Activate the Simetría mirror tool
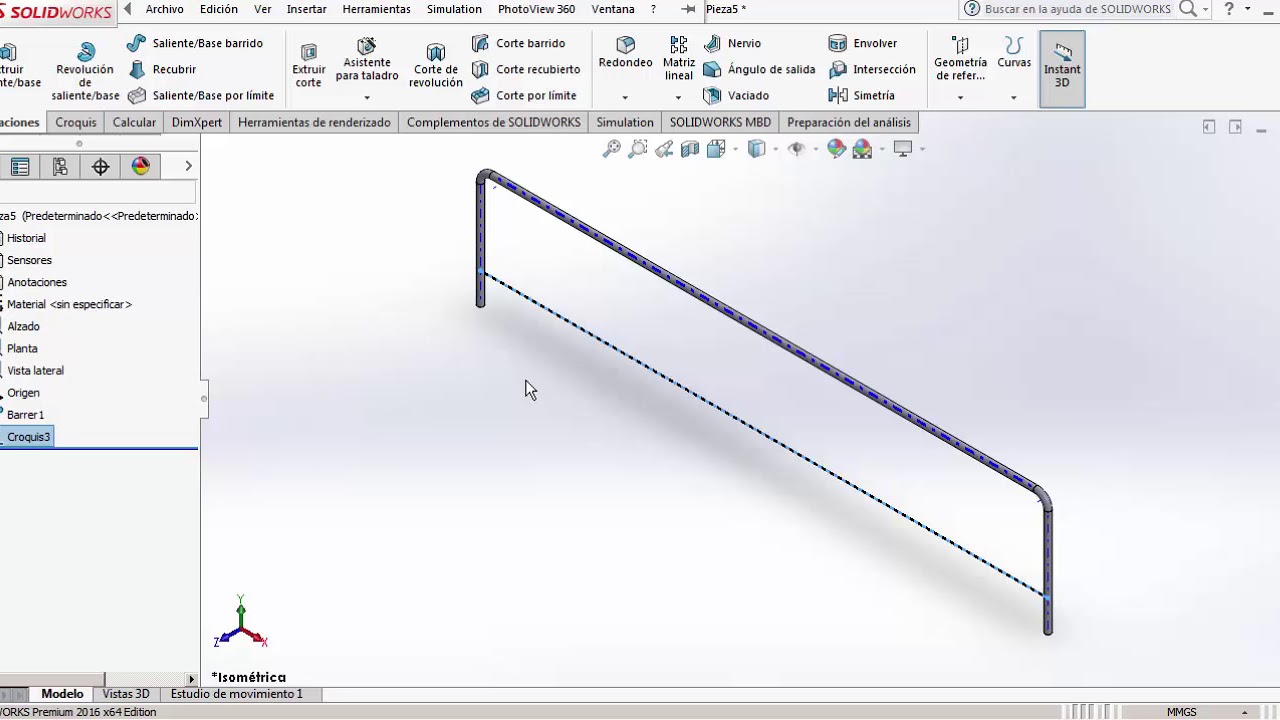 pyautogui.click(x=862, y=95)
